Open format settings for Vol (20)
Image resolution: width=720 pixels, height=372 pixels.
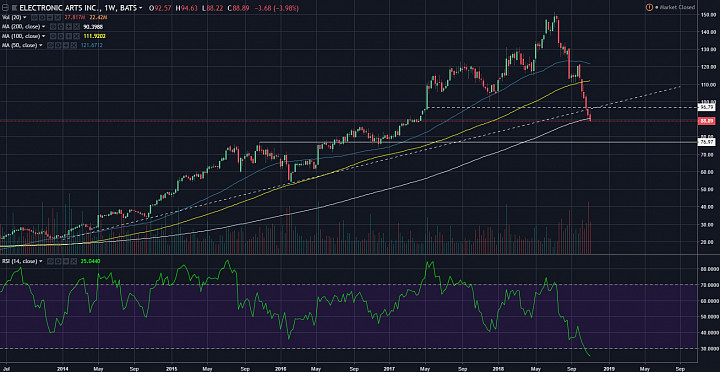42,17
